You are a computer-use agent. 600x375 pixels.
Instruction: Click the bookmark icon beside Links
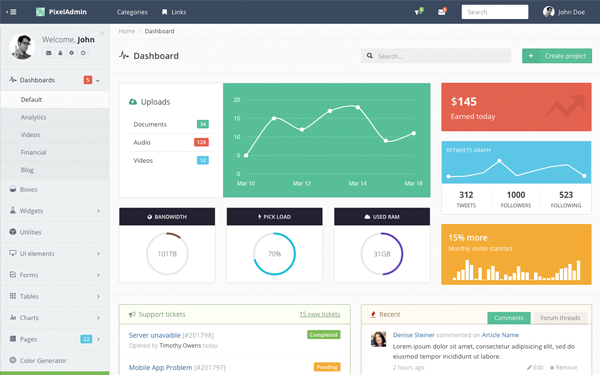click(x=165, y=12)
